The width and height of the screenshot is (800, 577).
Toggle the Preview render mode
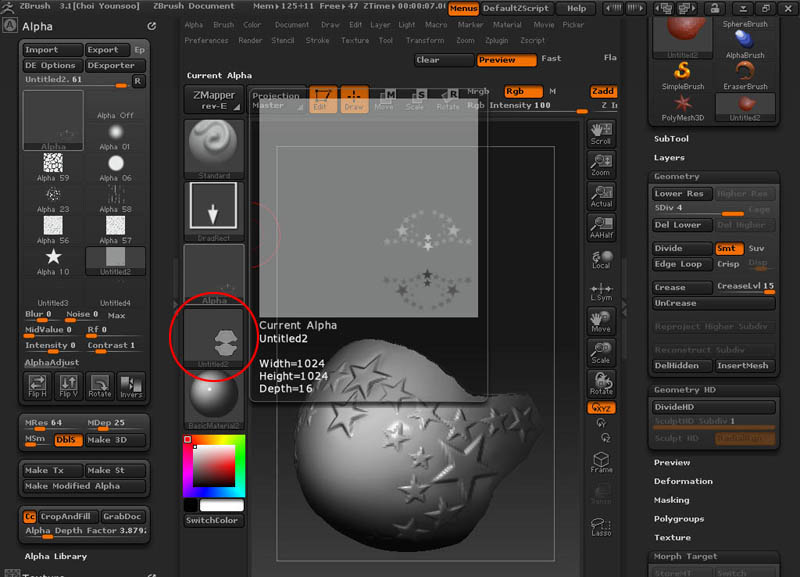(507, 60)
